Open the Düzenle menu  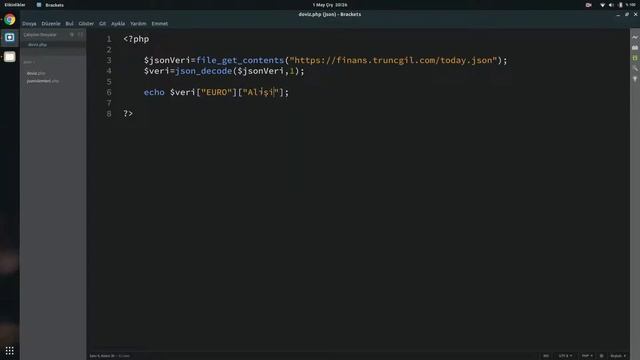pyautogui.click(x=51, y=24)
